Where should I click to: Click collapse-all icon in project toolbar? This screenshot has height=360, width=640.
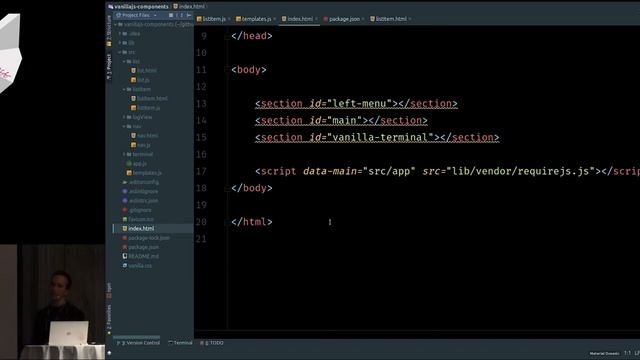(x=171, y=16)
